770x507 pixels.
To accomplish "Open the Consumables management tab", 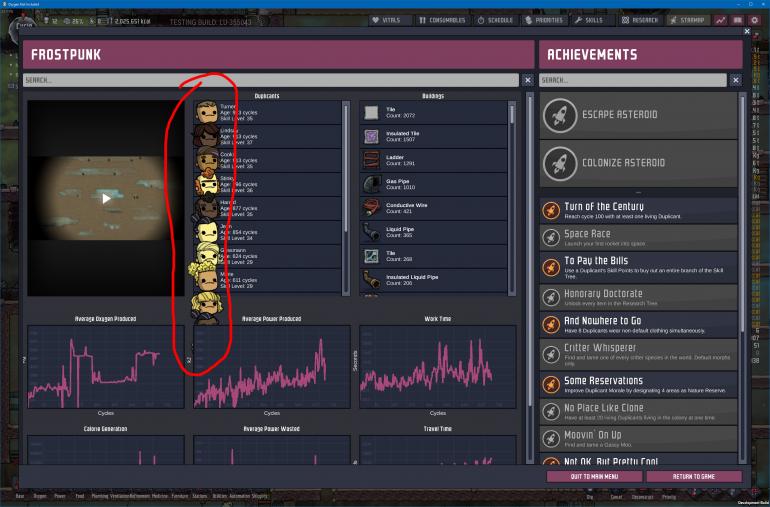I will click(442, 20).
